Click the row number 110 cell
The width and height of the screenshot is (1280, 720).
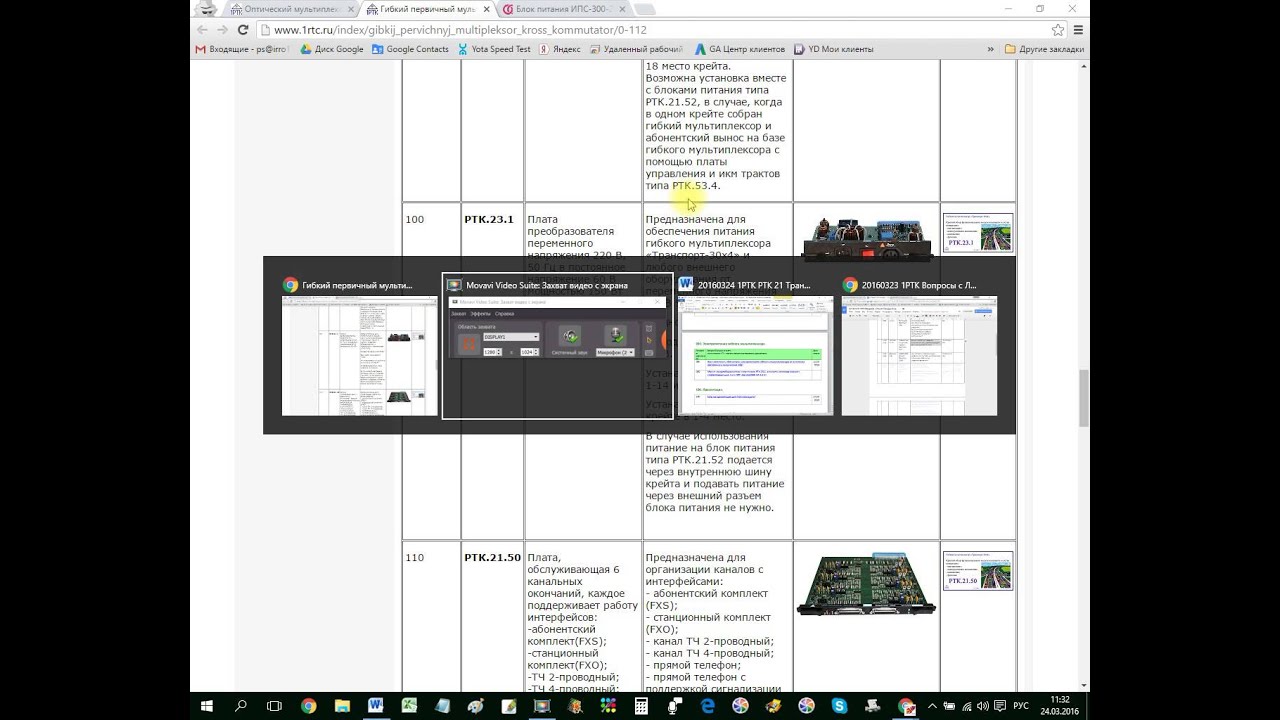click(x=414, y=557)
